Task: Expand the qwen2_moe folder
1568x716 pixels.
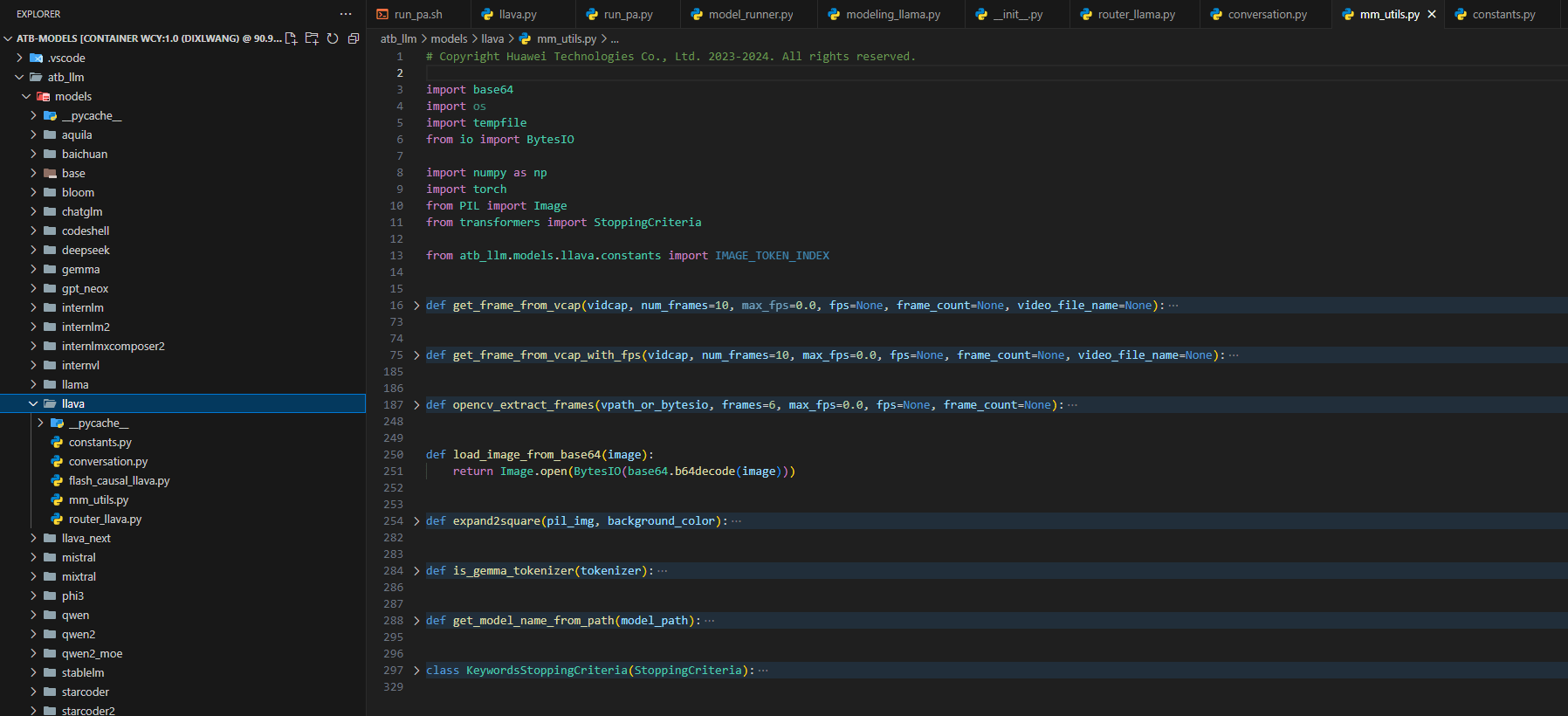Action: 33,653
